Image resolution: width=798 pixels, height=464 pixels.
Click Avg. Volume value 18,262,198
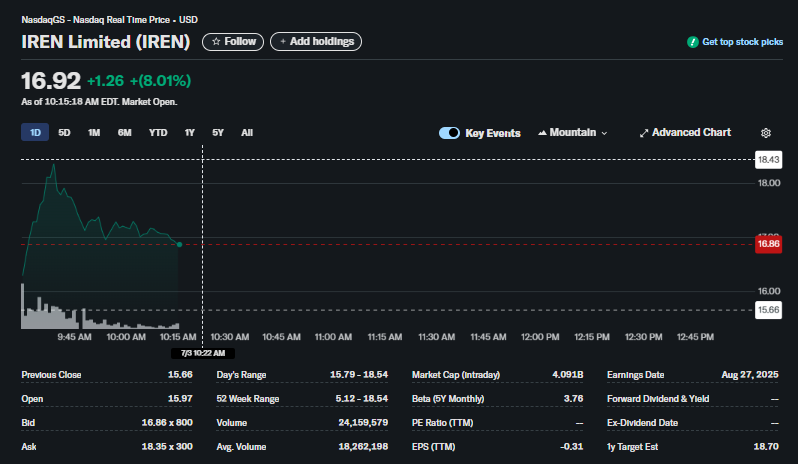(x=363, y=447)
